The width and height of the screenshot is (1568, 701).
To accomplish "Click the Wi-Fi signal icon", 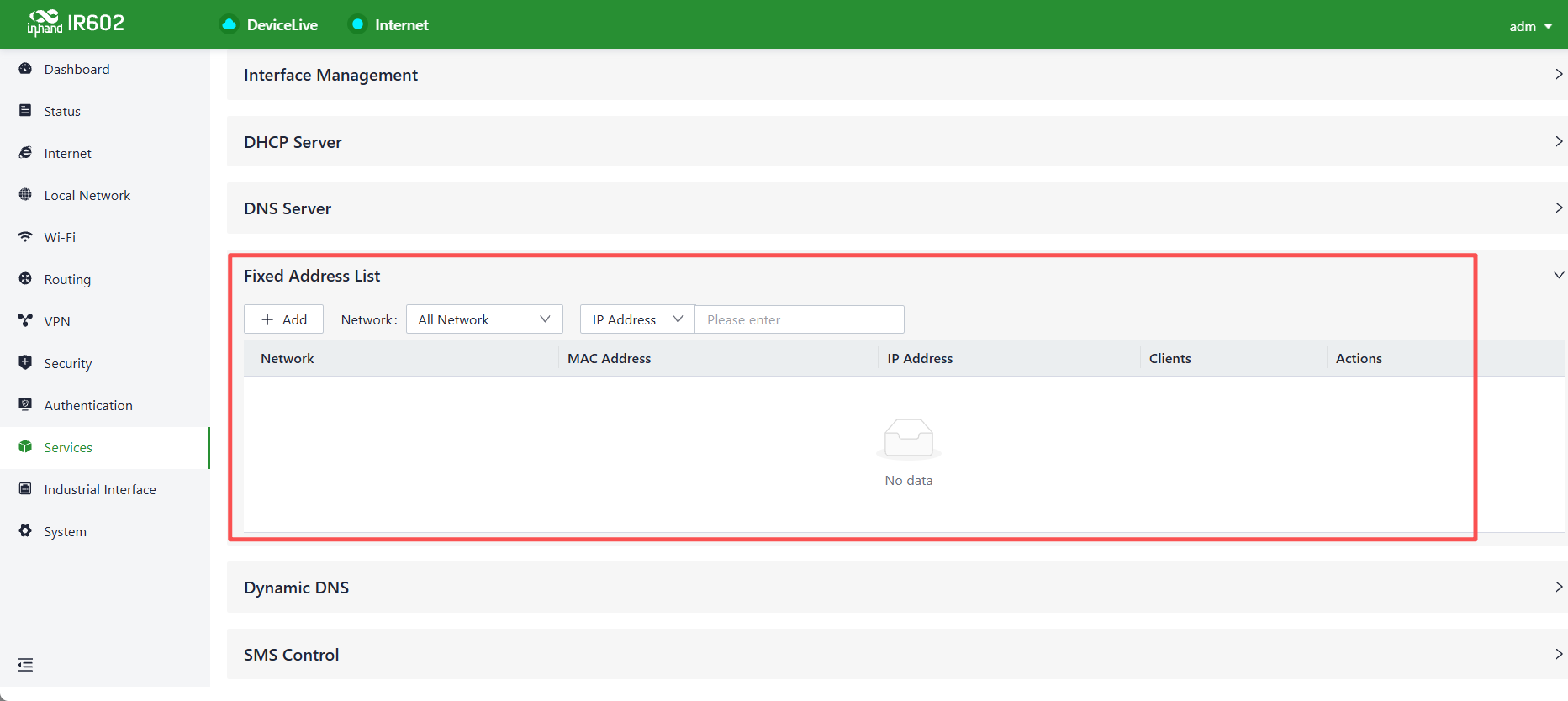I will click(25, 237).
